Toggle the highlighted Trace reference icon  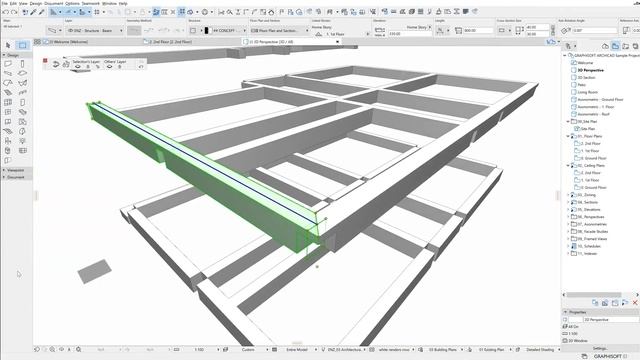coord(156,12)
